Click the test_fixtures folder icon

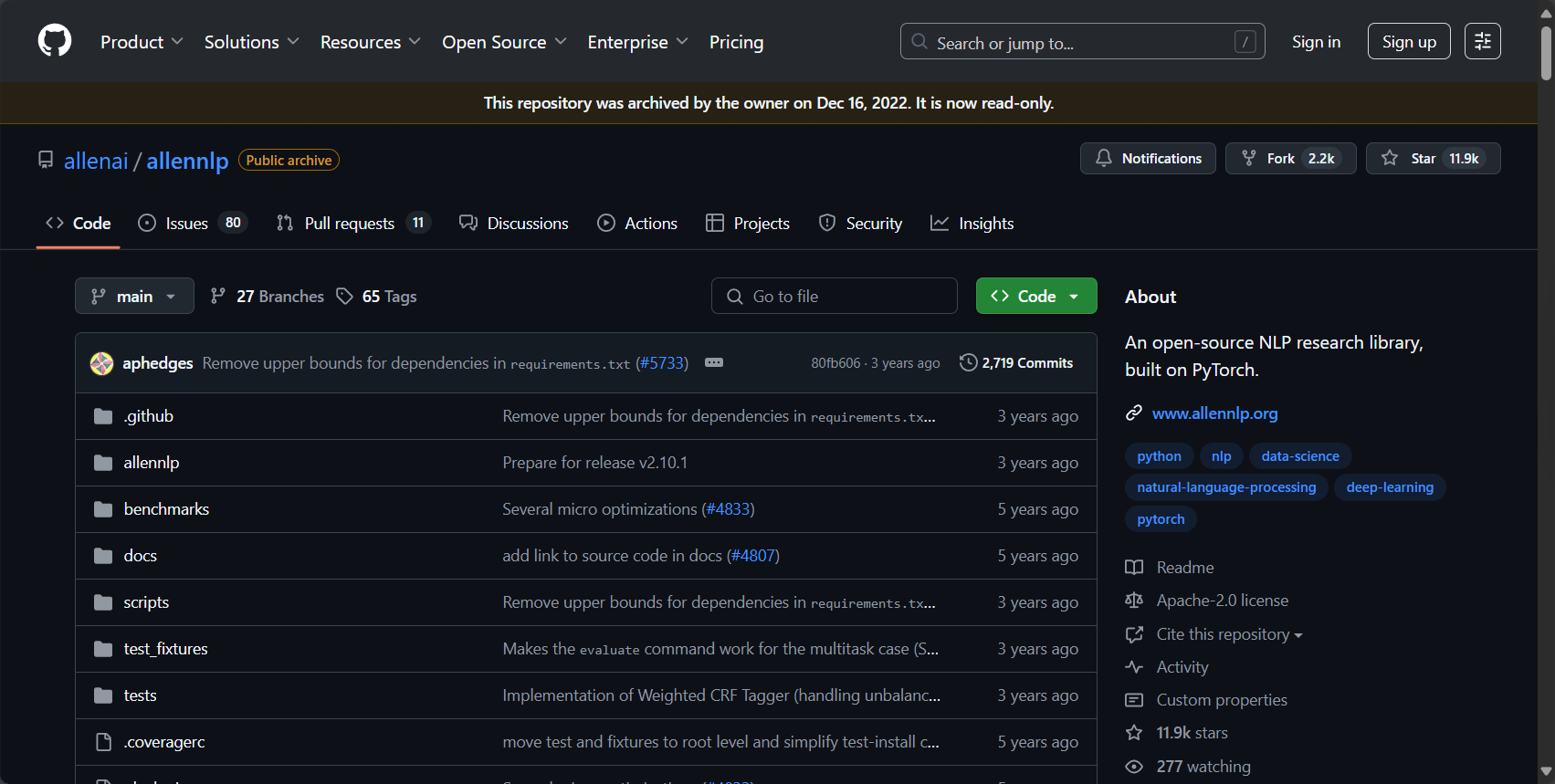click(x=103, y=649)
